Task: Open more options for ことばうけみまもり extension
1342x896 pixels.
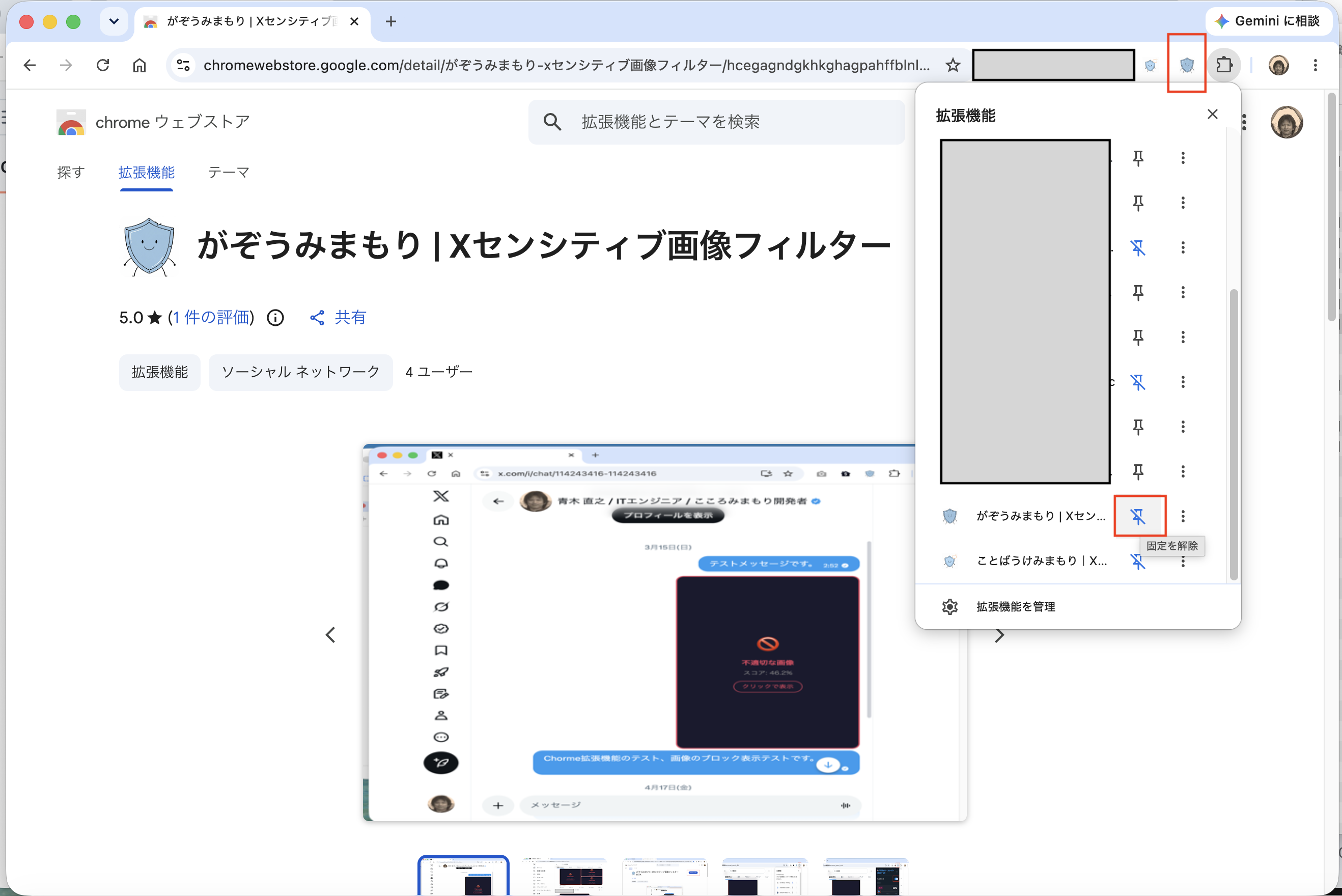Action: pos(1183,561)
